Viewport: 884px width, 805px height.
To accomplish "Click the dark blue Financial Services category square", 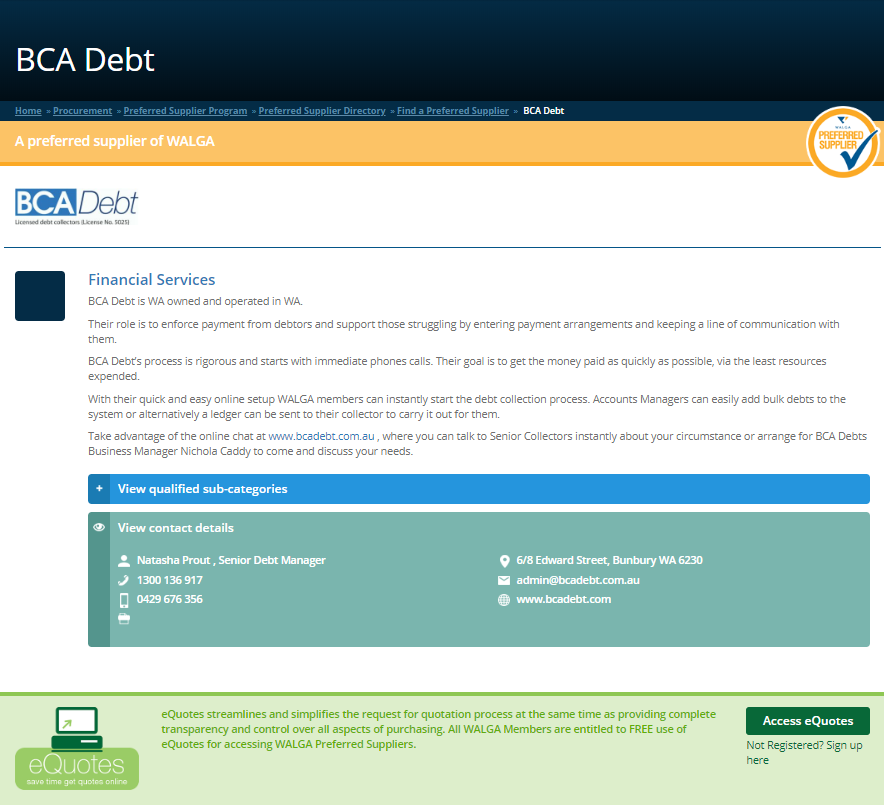I will pyautogui.click(x=40, y=296).
